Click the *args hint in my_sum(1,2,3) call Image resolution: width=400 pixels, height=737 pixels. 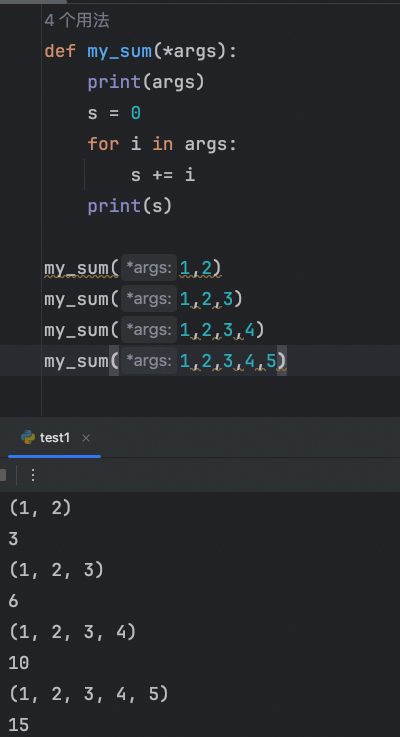click(149, 299)
